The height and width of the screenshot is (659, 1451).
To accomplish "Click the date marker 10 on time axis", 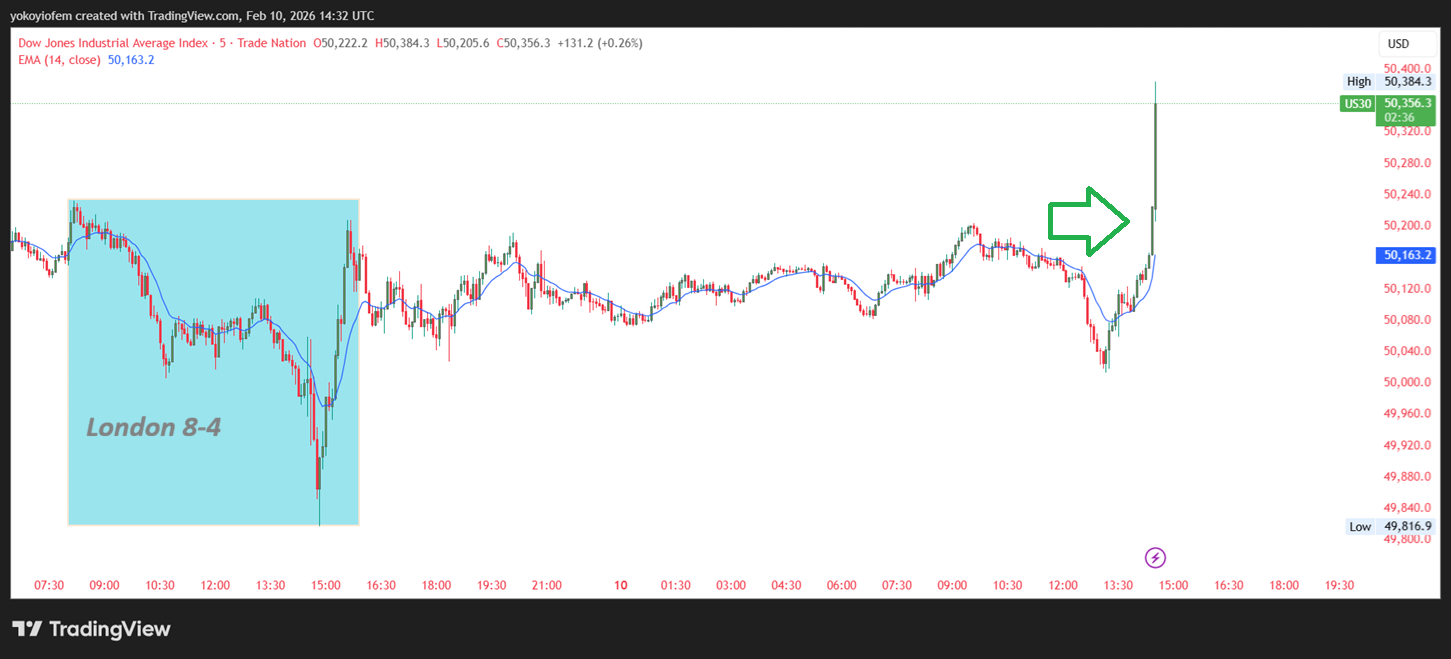I will [x=620, y=585].
